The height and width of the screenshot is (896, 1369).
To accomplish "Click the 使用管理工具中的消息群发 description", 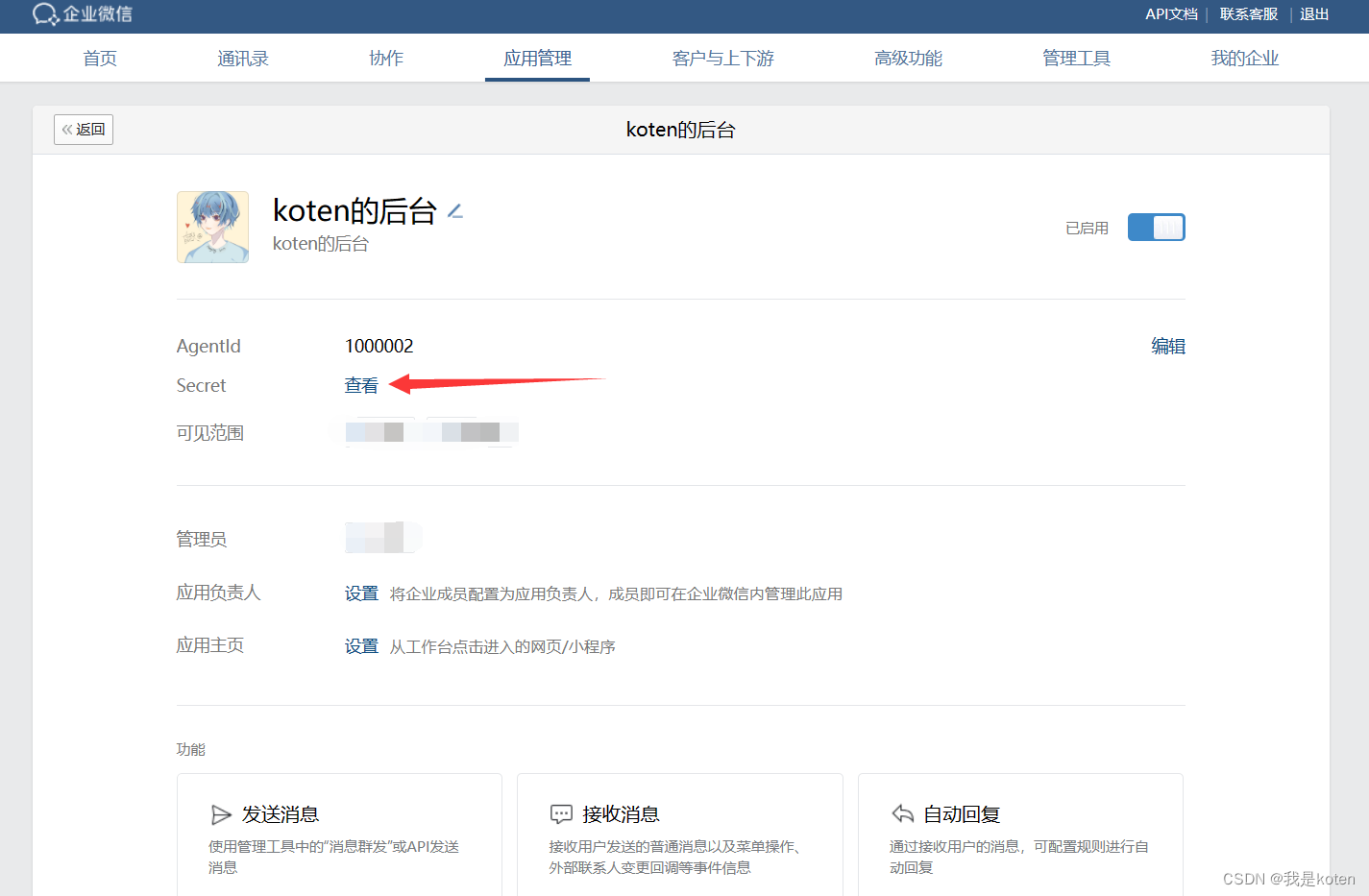I will 333,857.
